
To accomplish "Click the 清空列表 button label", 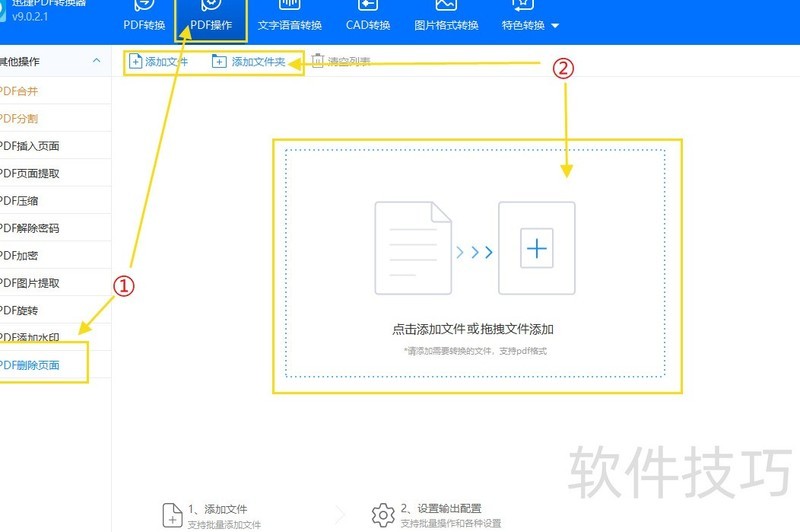I will [349, 62].
